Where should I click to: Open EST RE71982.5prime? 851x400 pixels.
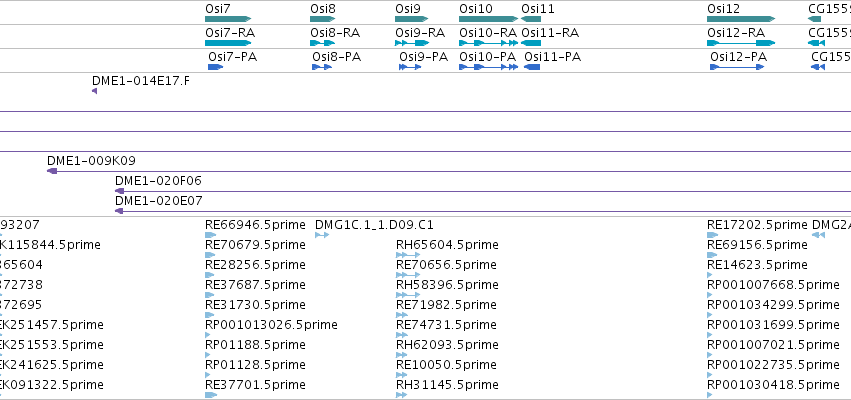click(447, 304)
